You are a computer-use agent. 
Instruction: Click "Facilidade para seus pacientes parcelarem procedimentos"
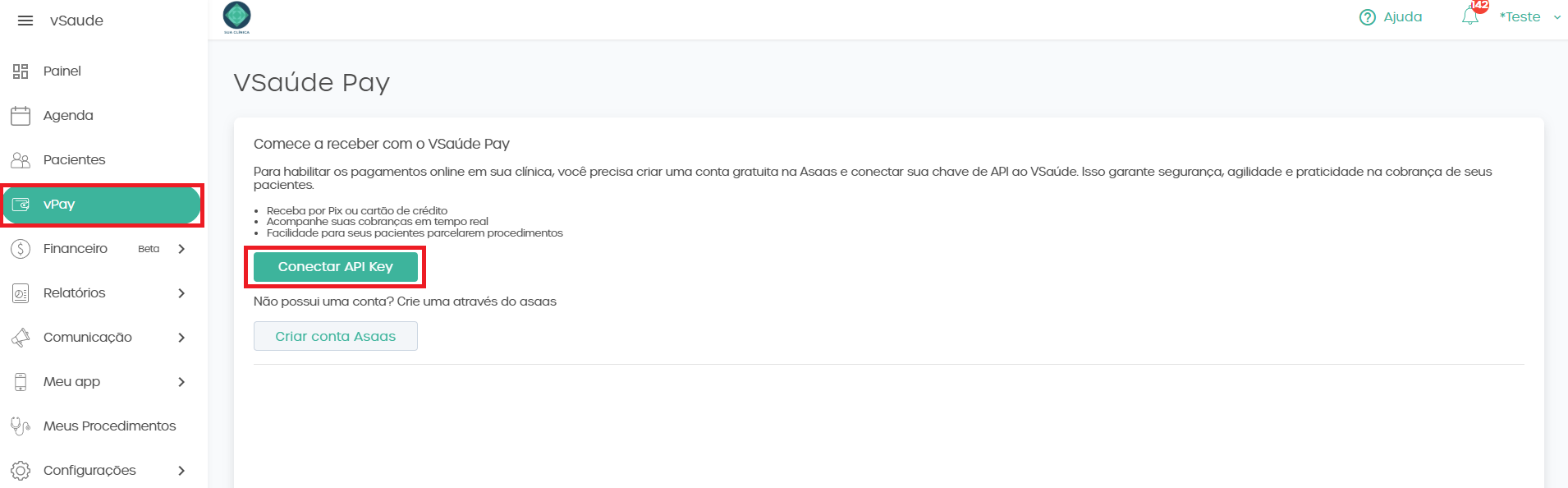tap(415, 233)
